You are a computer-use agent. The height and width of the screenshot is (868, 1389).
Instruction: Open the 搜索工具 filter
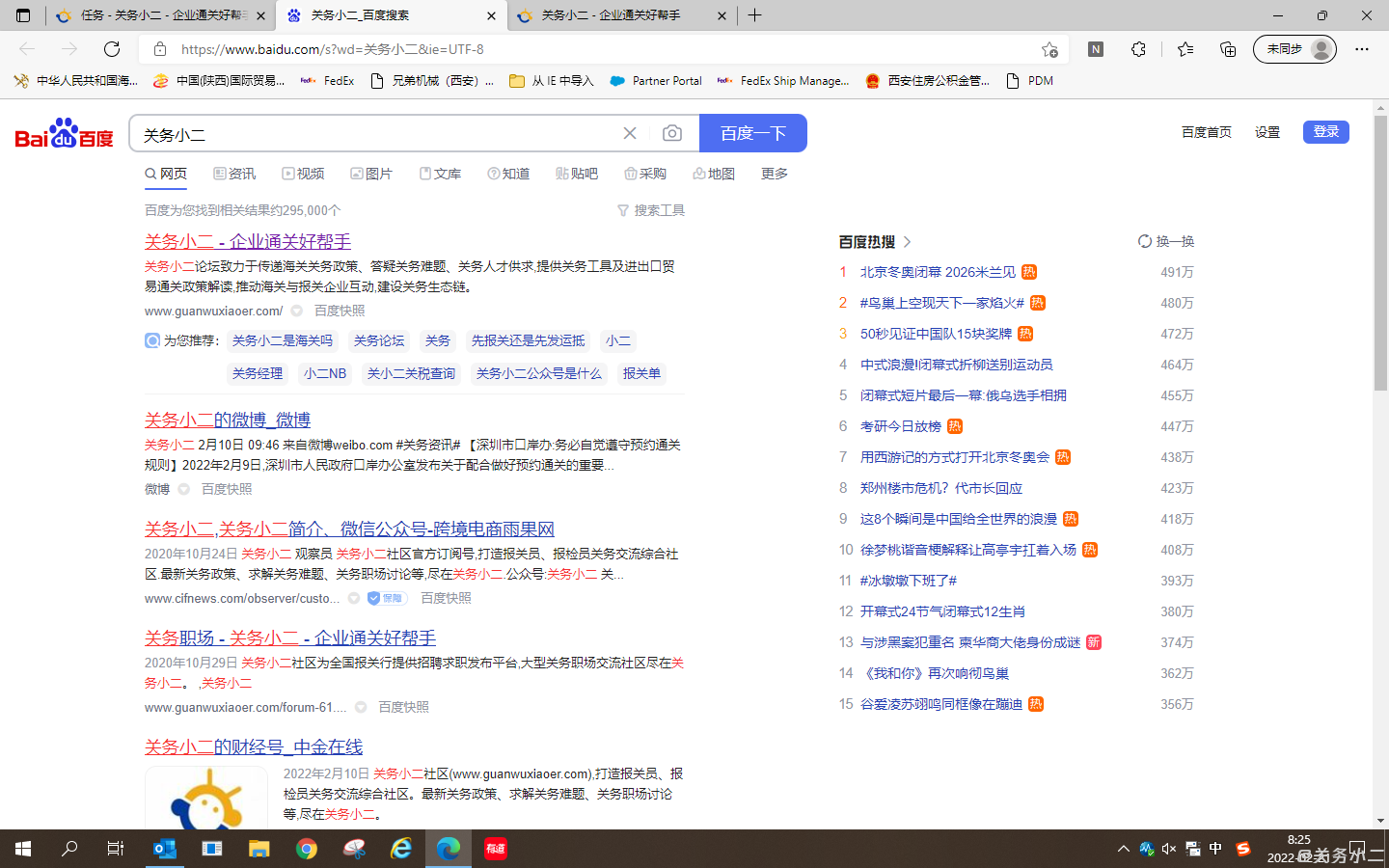click(651, 210)
